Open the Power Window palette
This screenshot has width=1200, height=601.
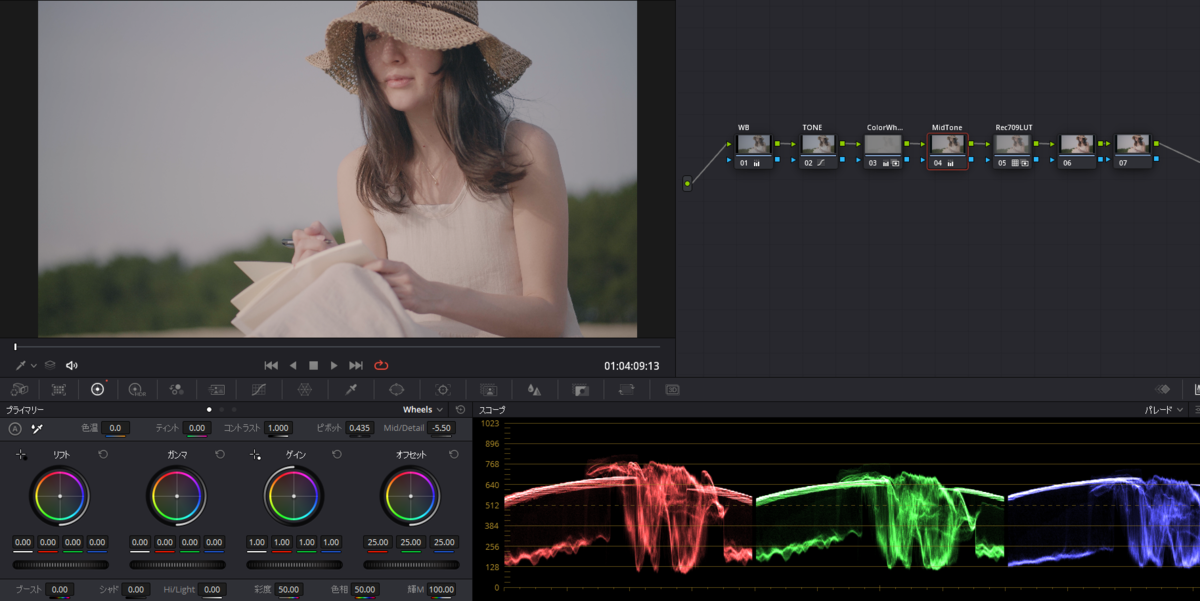click(x=396, y=389)
